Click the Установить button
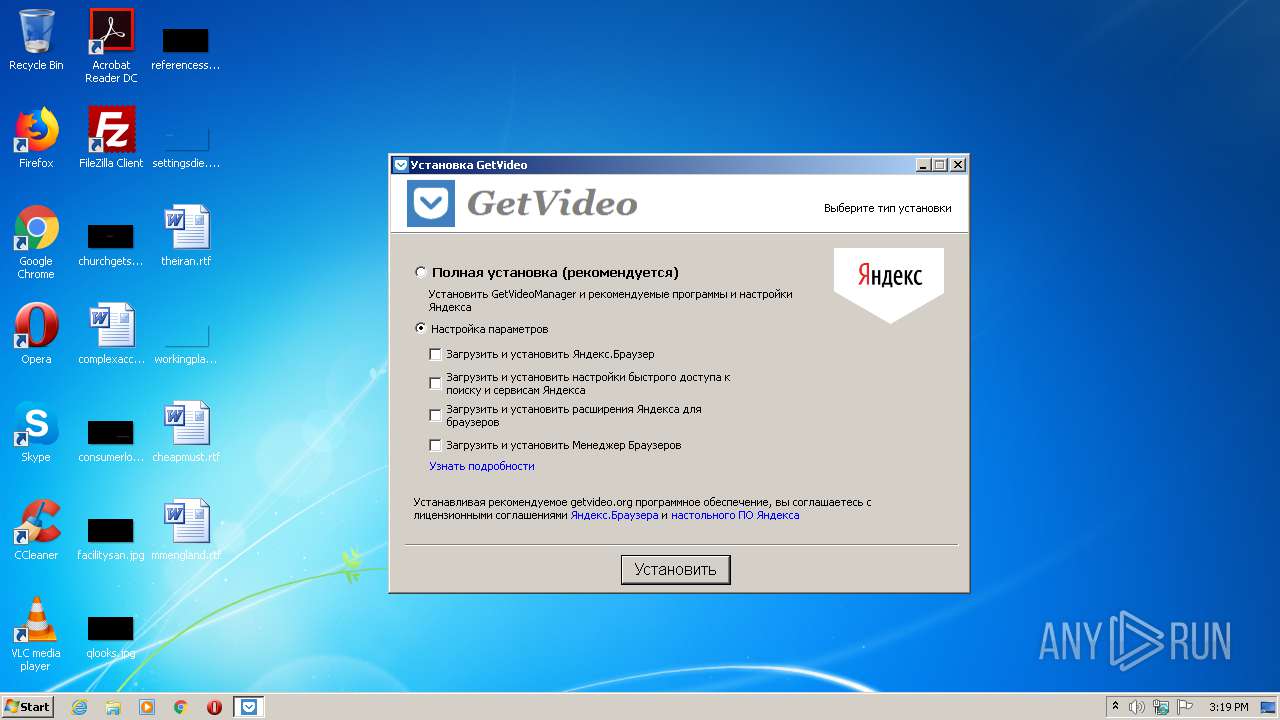 pos(676,570)
